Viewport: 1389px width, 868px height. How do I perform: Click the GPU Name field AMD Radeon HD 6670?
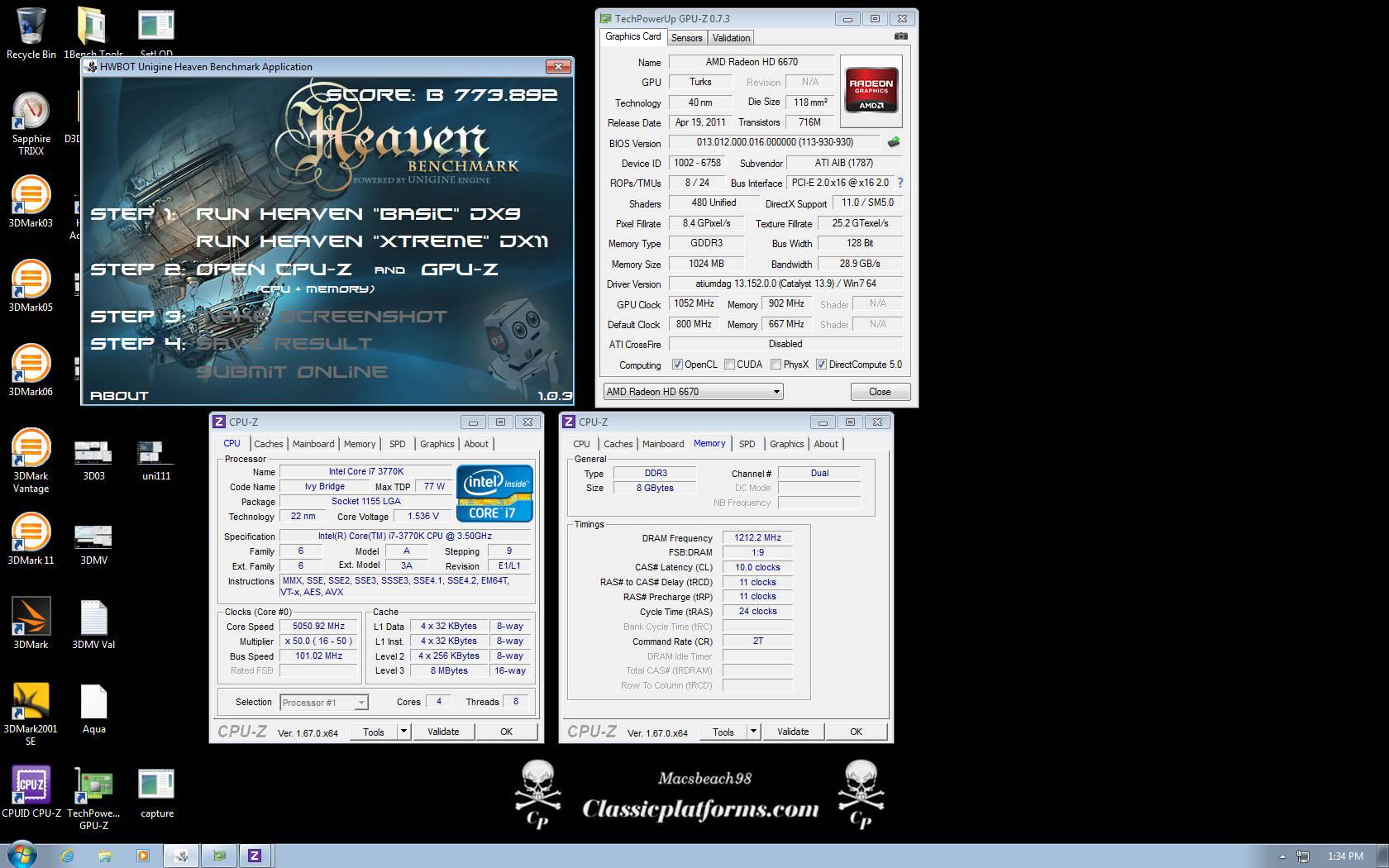click(x=751, y=62)
